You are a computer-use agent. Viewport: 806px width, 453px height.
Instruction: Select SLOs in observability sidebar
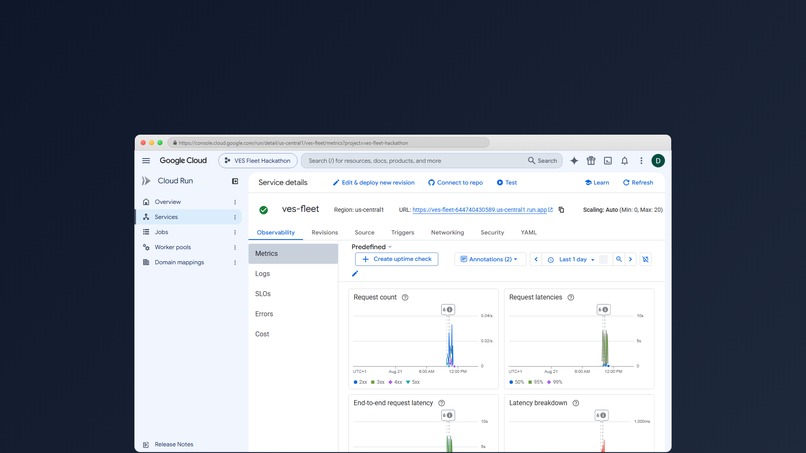pos(293,294)
